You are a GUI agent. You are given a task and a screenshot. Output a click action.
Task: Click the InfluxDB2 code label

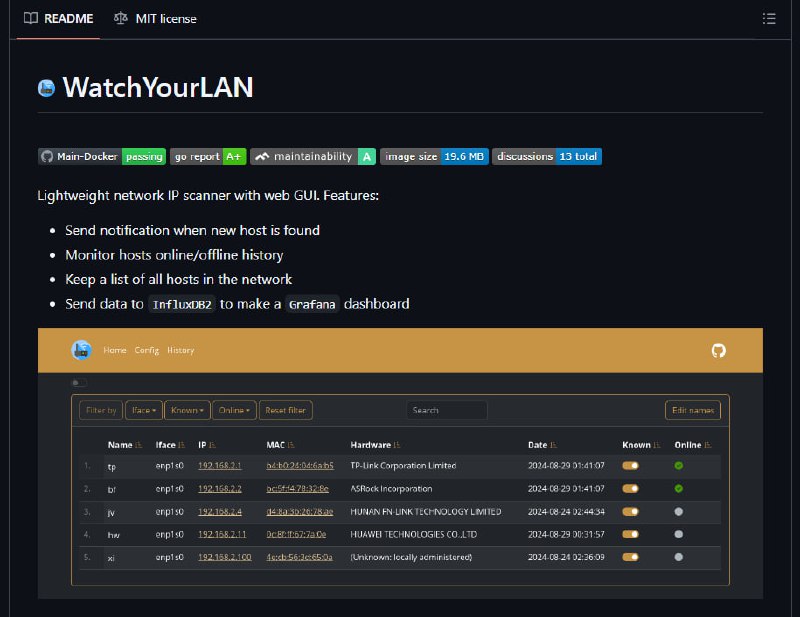(182, 304)
